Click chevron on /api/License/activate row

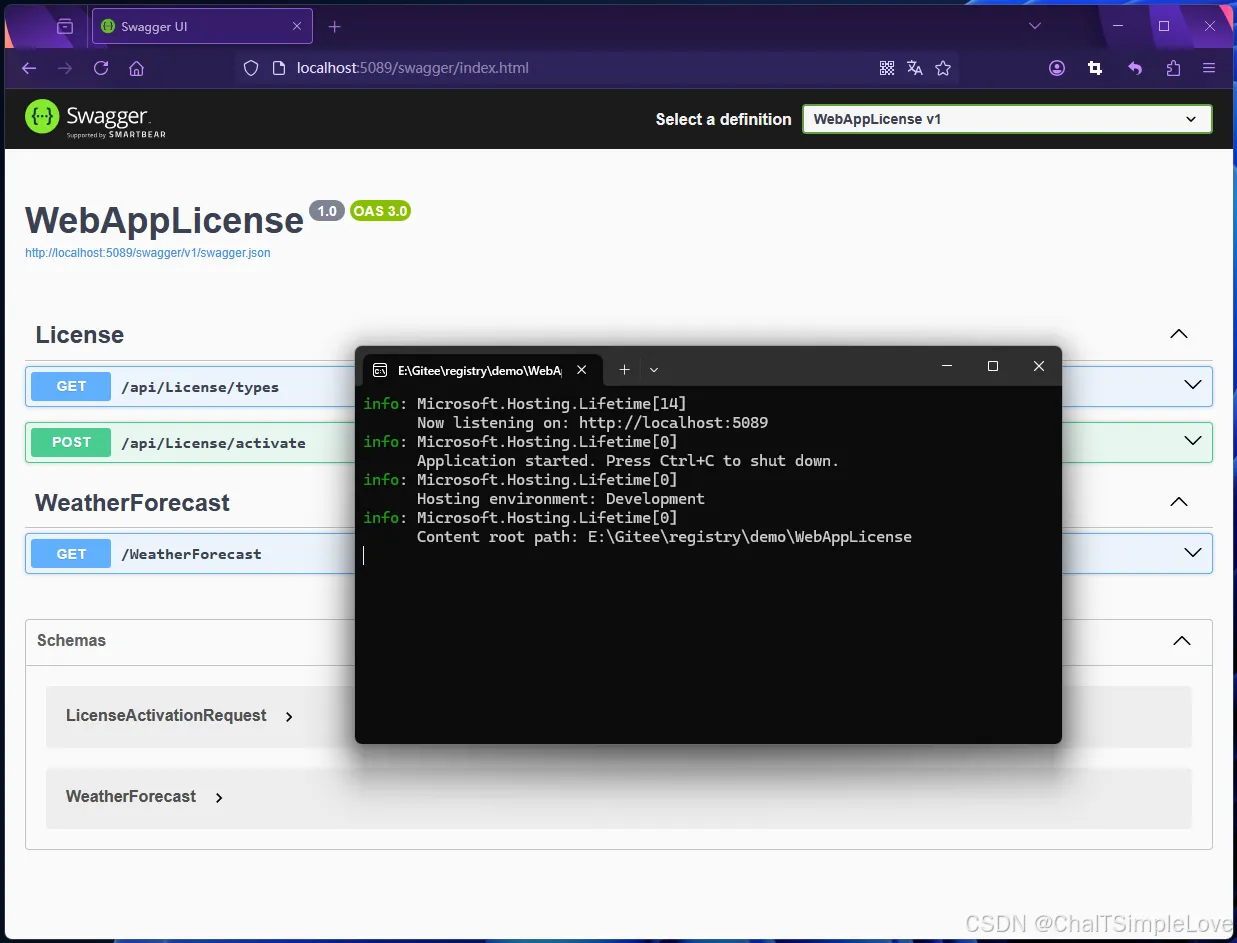(x=1192, y=441)
